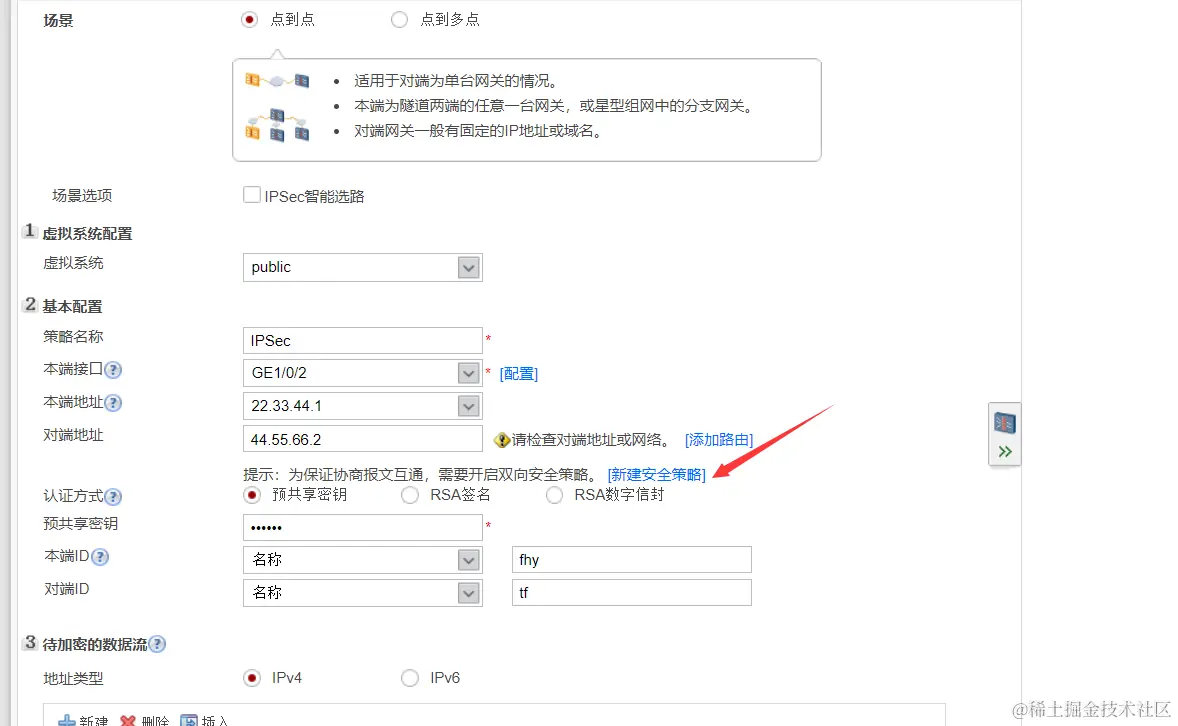Image resolution: width=1178 pixels, height=726 pixels.
Task: Click the 场景选项 label
Action: (x=82, y=195)
